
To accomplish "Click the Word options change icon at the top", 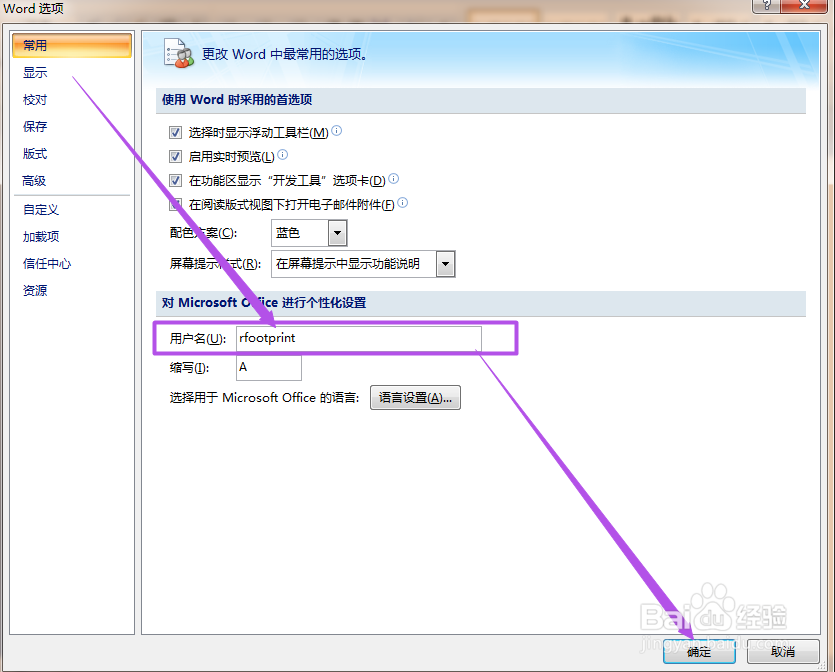I will (x=178, y=54).
